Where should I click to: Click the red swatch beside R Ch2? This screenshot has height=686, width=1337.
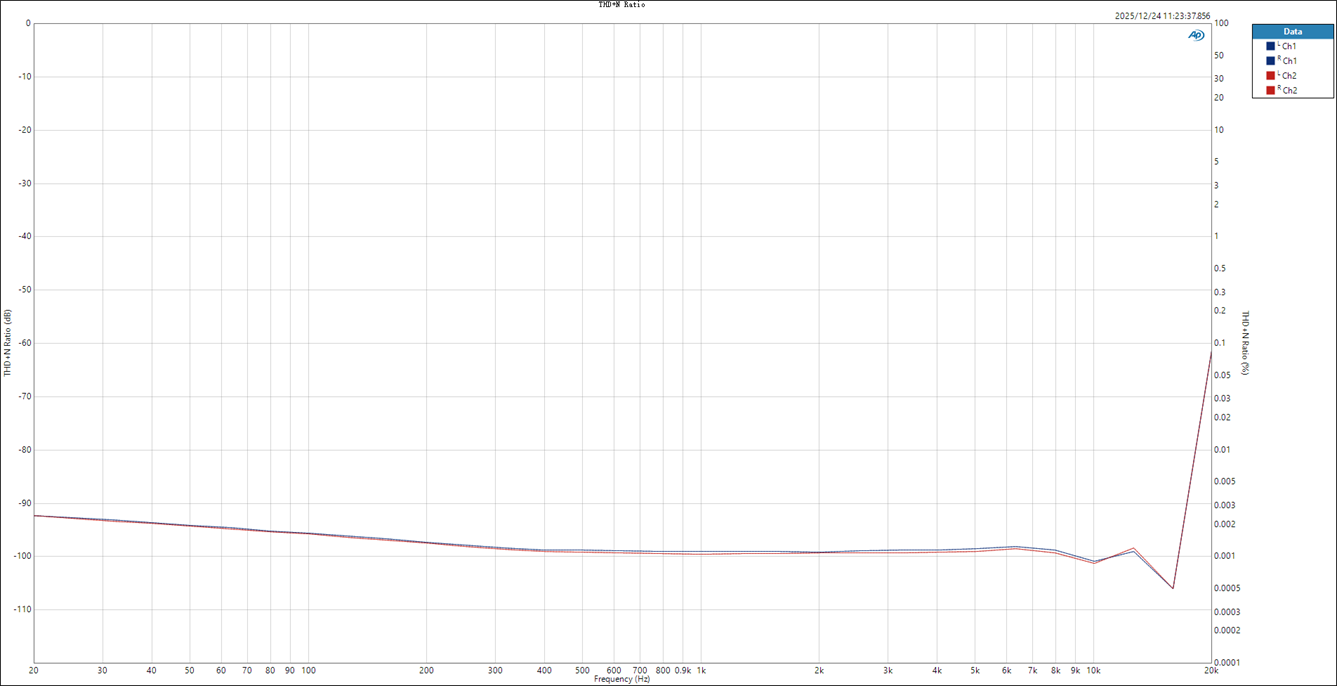coord(1270,90)
